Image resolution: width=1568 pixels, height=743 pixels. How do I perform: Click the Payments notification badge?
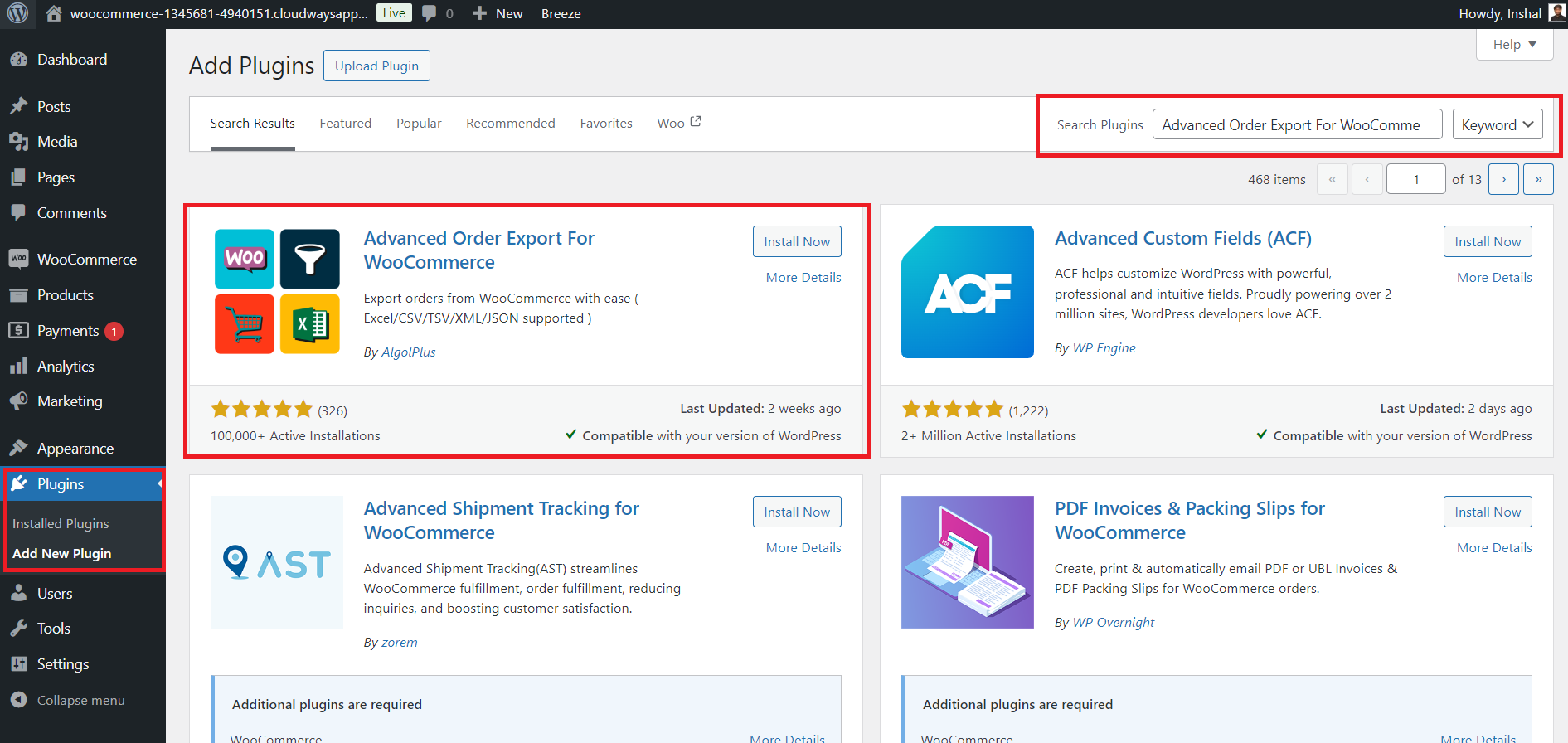pyautogui.click(x=114, y=331)
